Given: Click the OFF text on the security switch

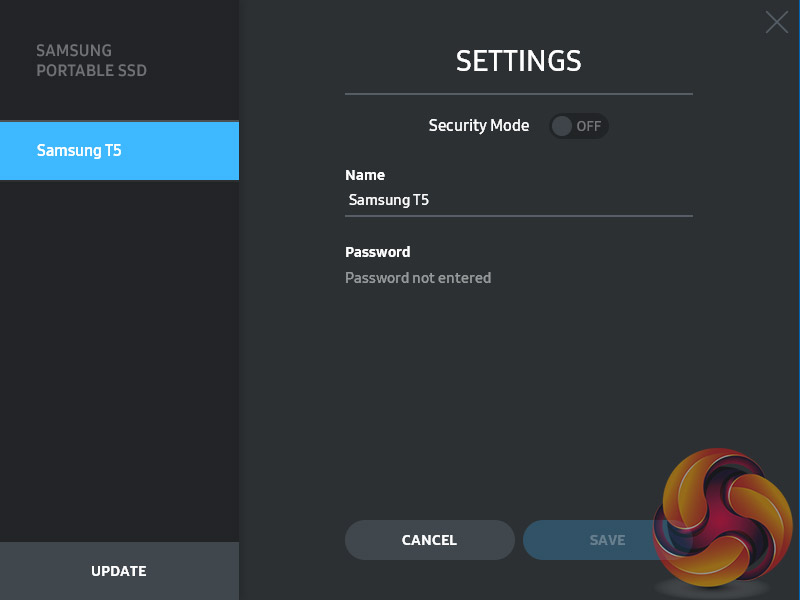Looking at the screenshot, I should coord(589,126).
